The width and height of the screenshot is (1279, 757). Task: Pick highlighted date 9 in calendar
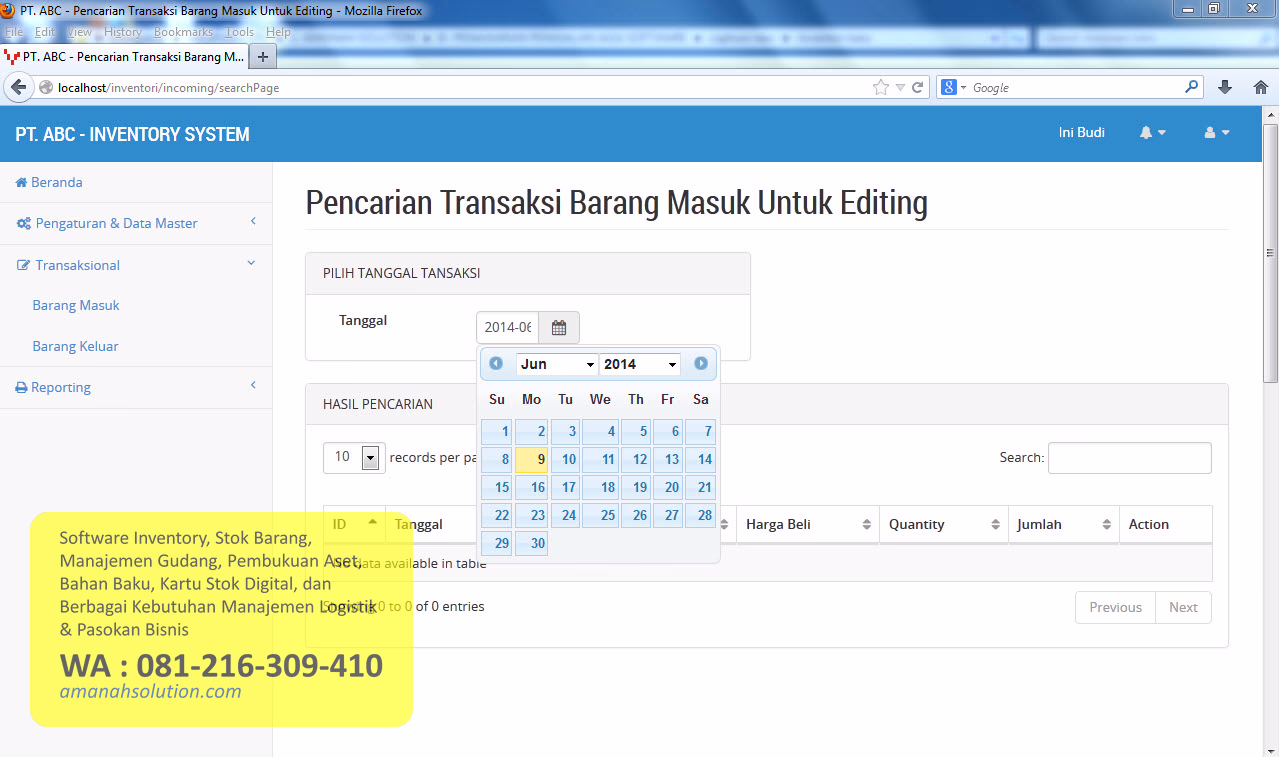click(531, 460)
